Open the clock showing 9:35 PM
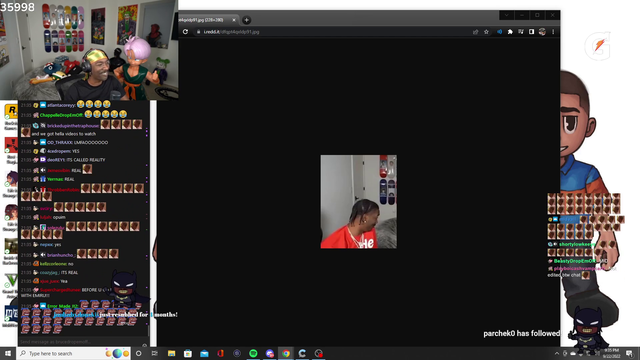The width and height of the screenshot is (640, 360). [611, 353]
